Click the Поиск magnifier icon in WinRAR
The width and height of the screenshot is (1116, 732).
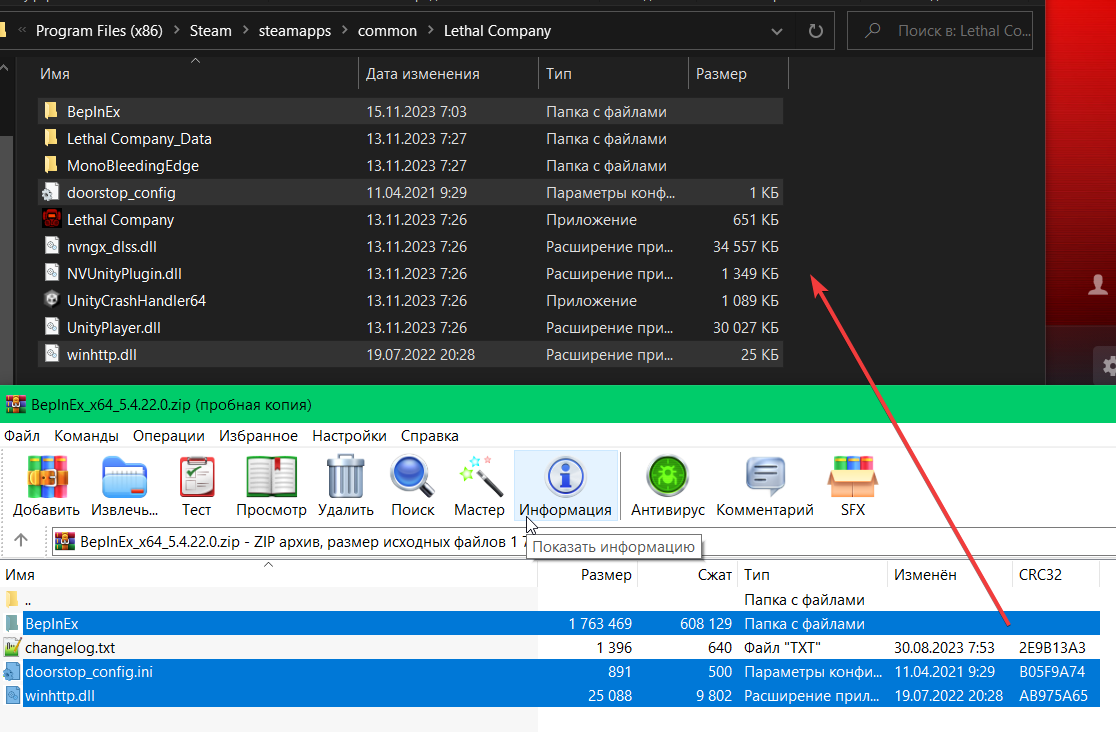[413, 476]
